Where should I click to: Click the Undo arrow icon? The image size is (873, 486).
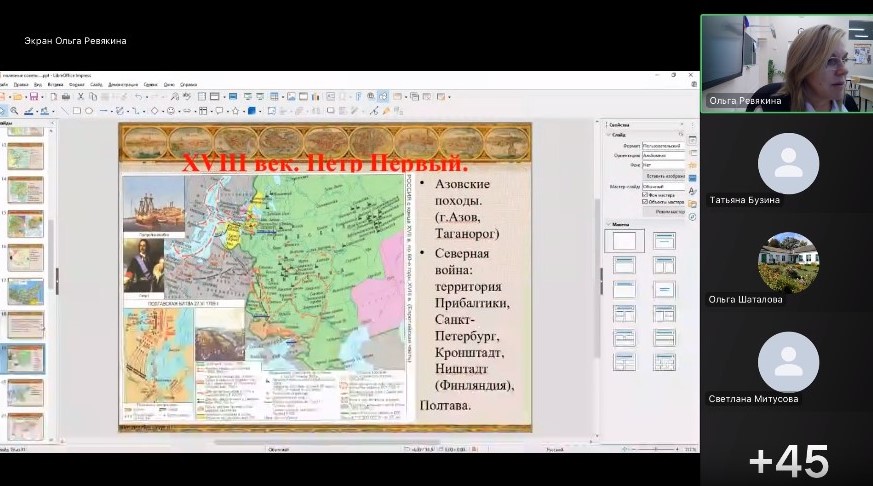click(139, 96)
